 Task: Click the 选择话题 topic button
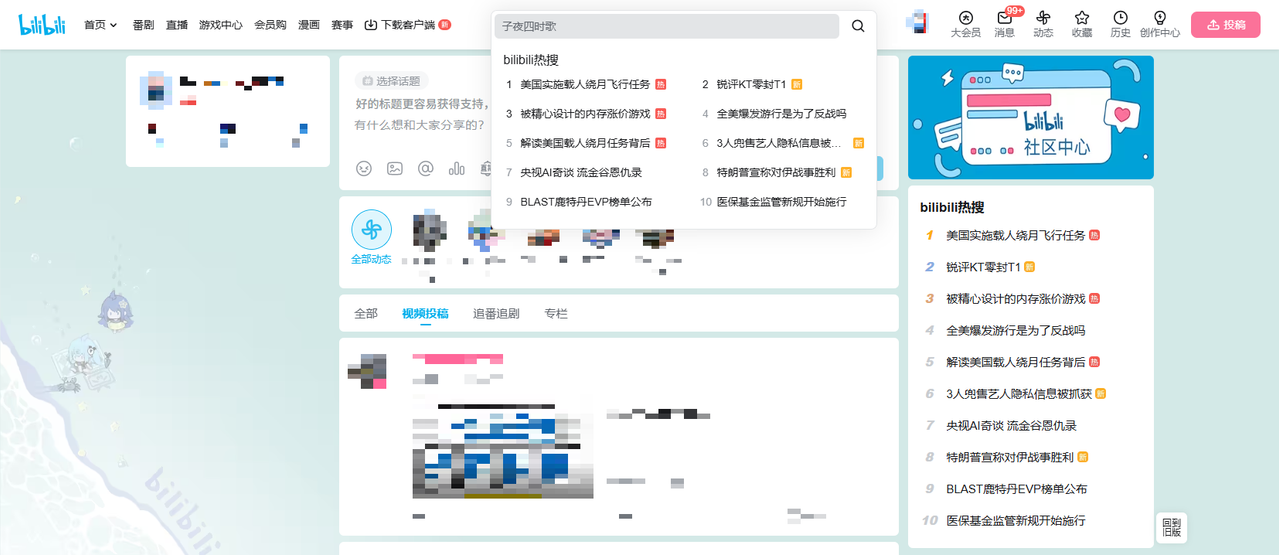pos(391,81)
